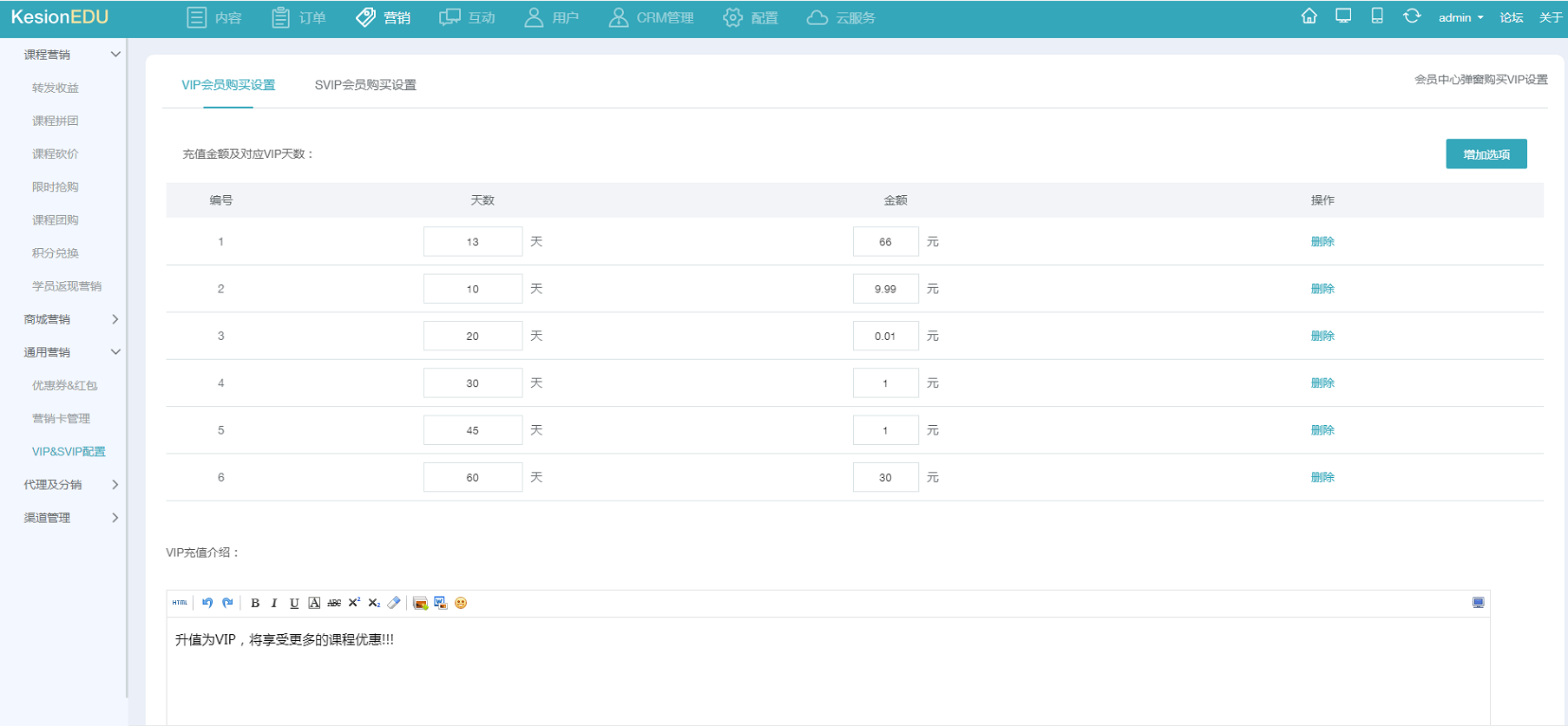Click the redo arrow in editor toolbar
This screenshot has width=1568, height=726.
[x=227, y=603]
